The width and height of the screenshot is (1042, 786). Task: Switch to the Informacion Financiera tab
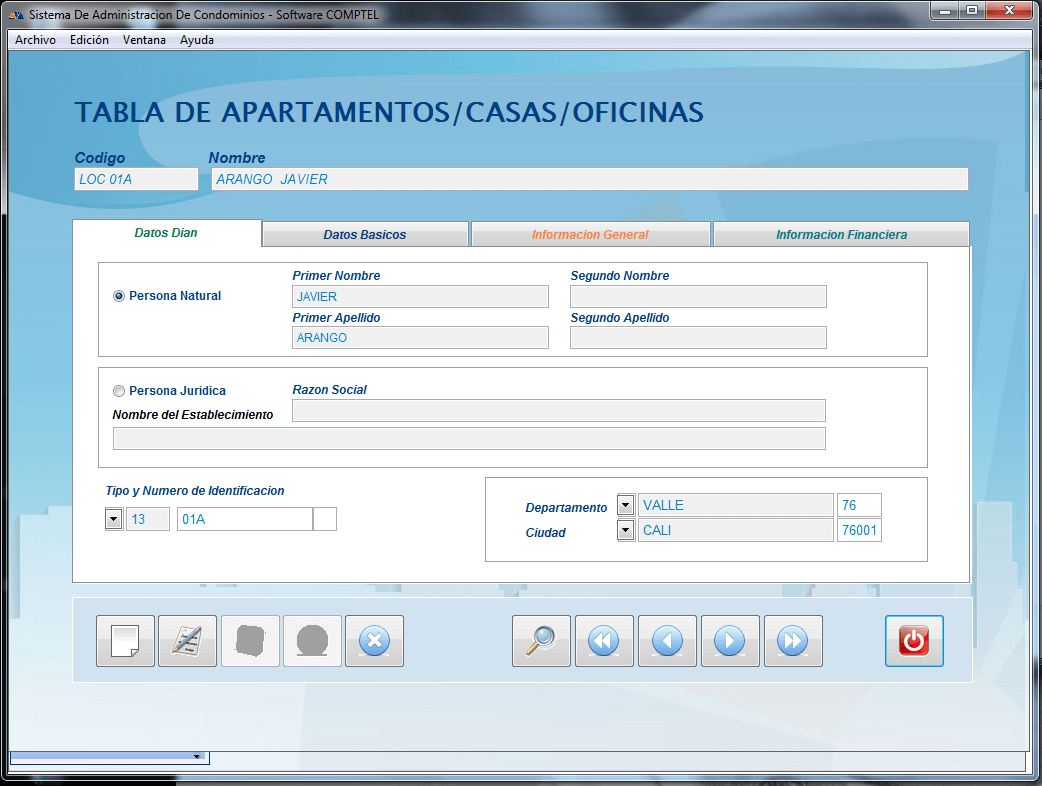tap(841, 235)
